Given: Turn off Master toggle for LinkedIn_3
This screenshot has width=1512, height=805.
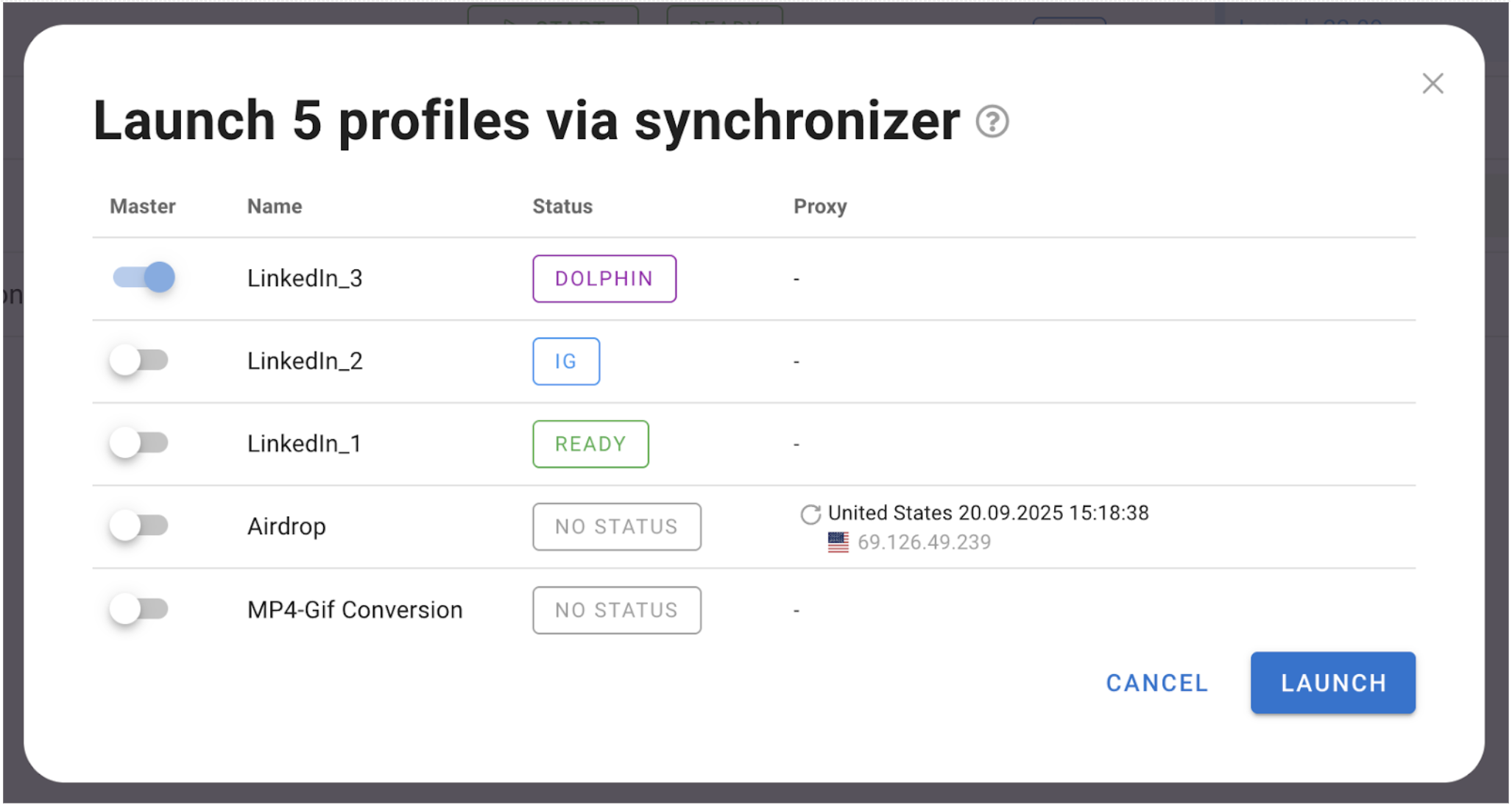Looking at the screenshot, I should (144, 277).
